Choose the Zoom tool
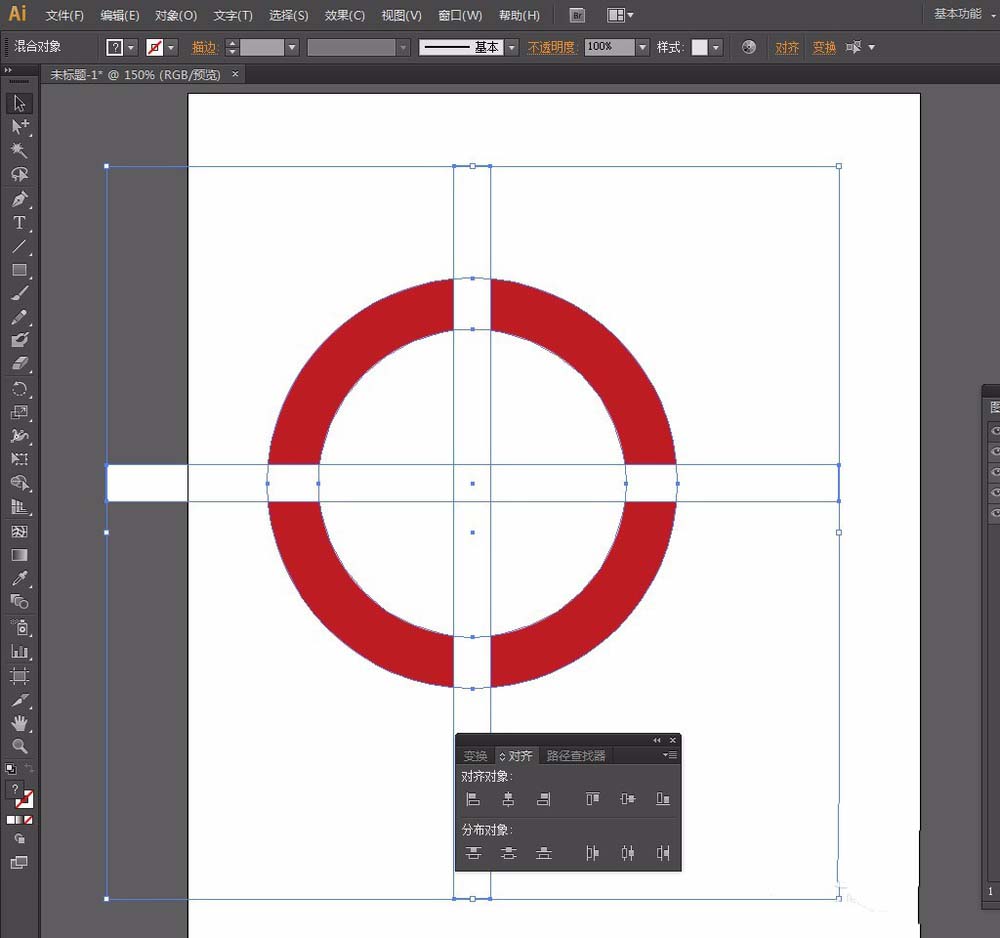Screen dimensions: 1000x938 [x=19, y=746]
